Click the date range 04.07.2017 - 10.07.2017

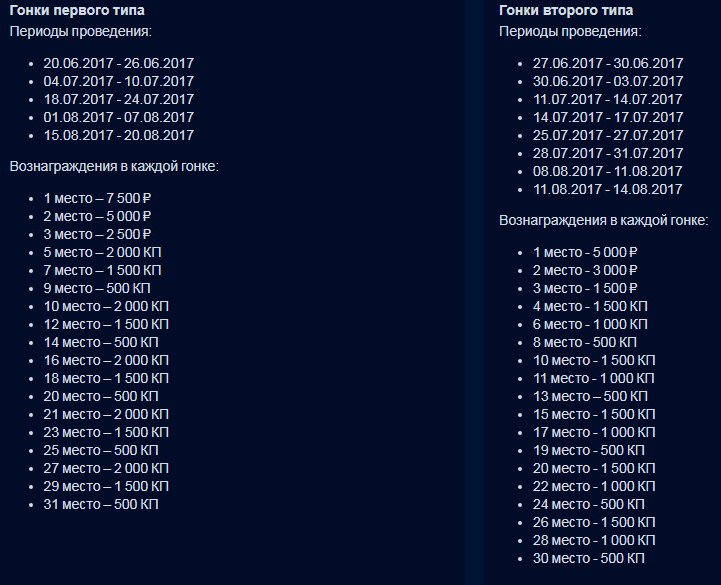click(119, 81)
